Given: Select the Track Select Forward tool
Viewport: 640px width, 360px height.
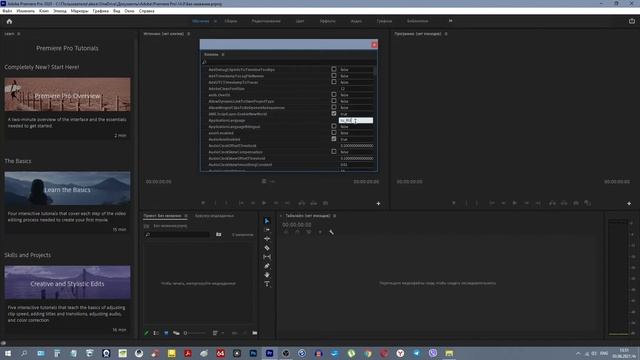Looking at the screenshot, I should (x=267, y=230).
